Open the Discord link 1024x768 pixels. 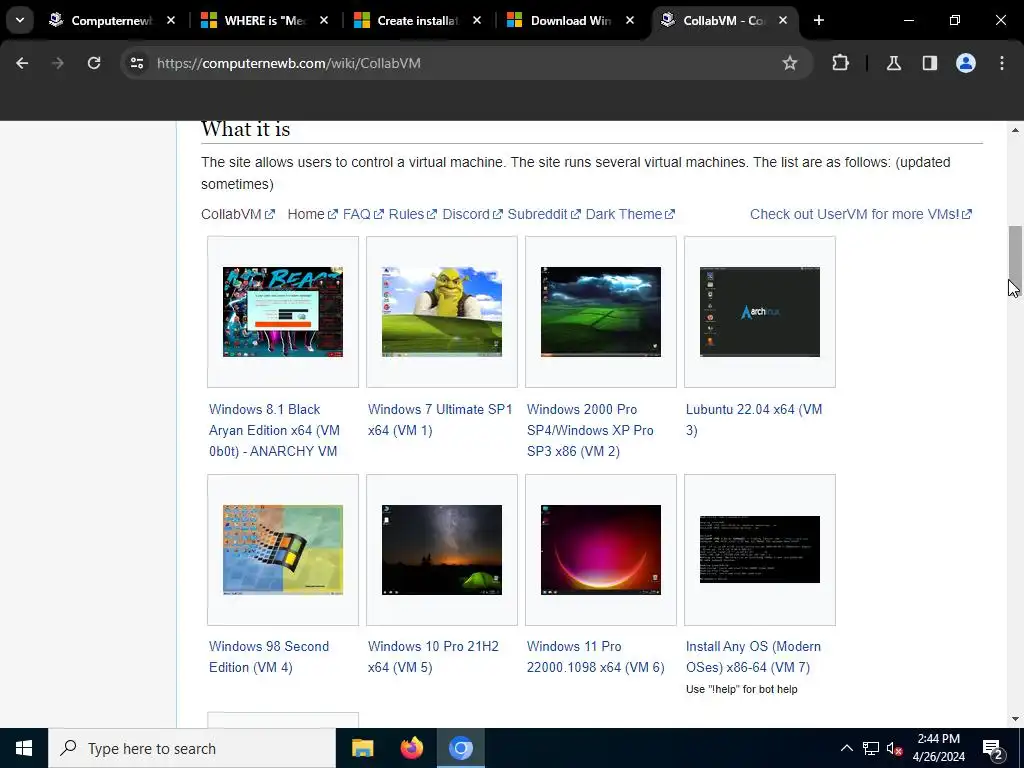pyautogui.click(x=472, y=214)
